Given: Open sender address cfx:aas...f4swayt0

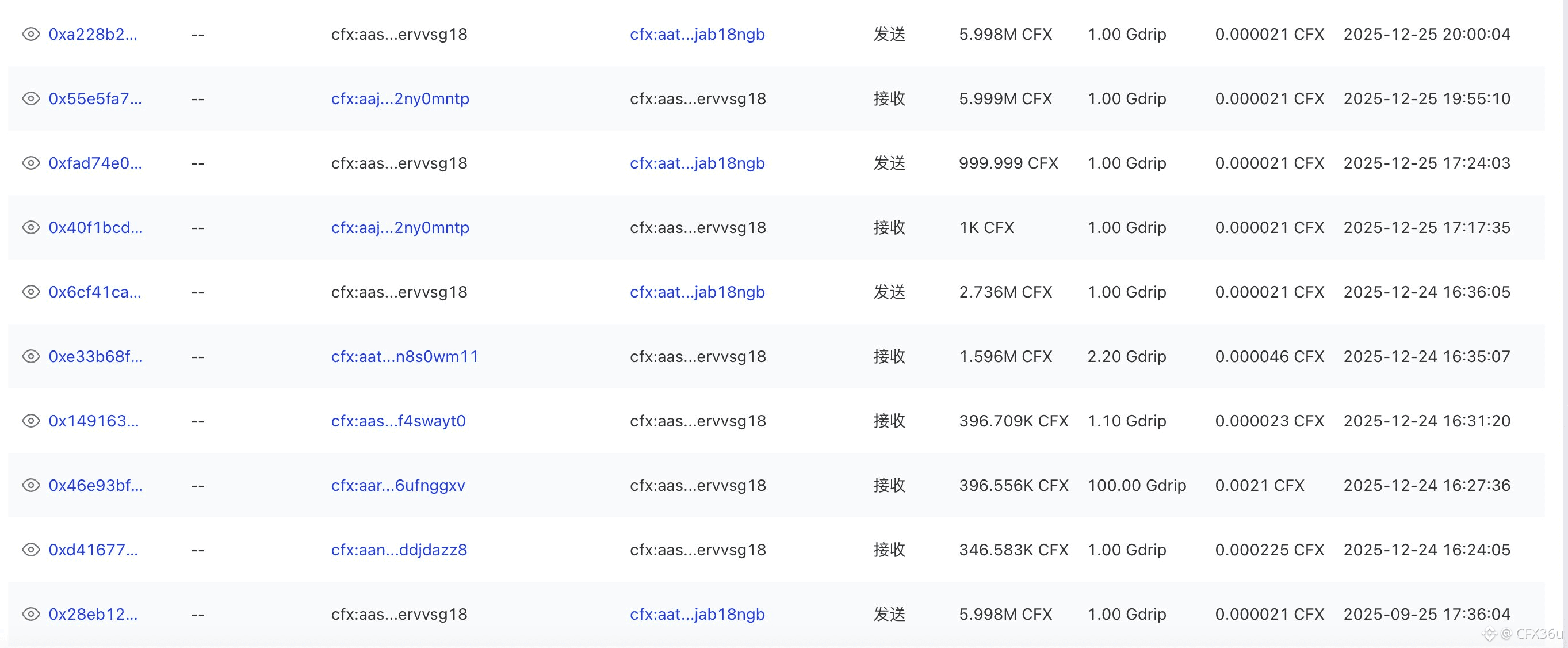Looking at the screenshot, I should [x=398, y=421].
